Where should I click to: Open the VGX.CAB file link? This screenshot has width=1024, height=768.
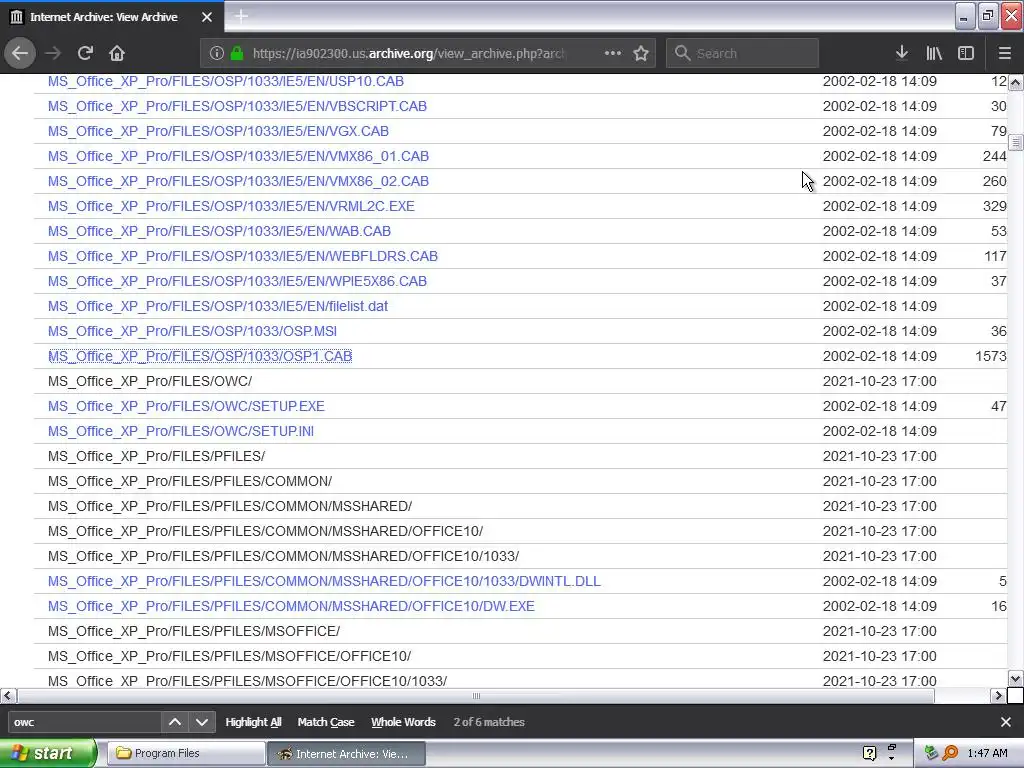[218, 131]
